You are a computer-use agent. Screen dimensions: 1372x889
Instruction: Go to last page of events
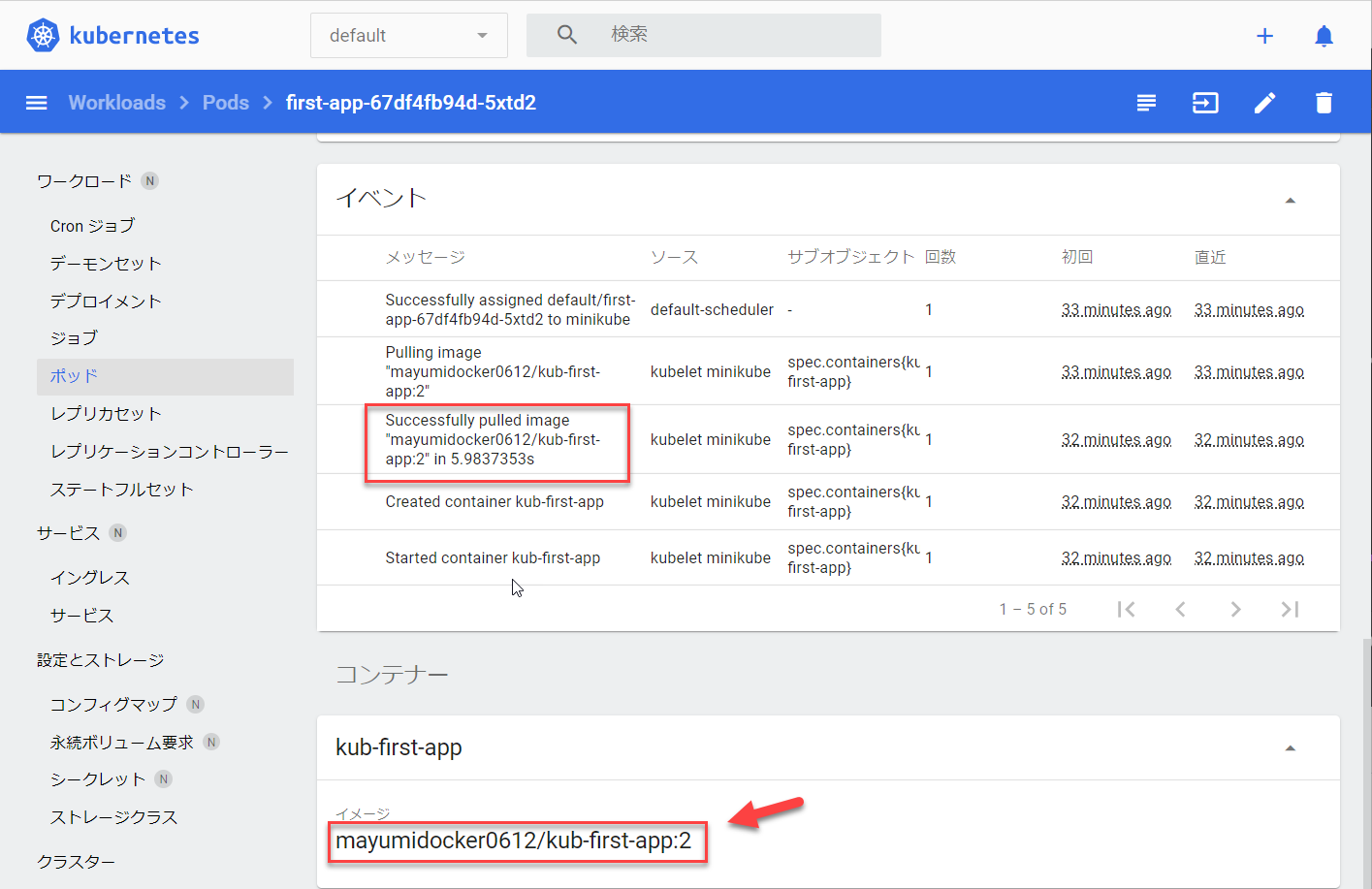point(1290,609)
